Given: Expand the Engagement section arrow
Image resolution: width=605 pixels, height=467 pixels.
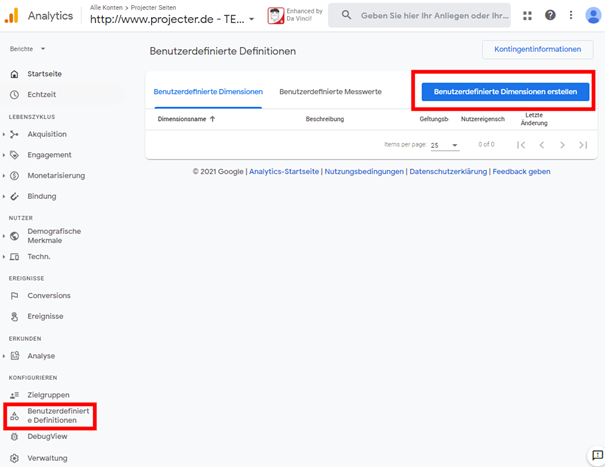Looking at the screenshot, I should [4, 155].
